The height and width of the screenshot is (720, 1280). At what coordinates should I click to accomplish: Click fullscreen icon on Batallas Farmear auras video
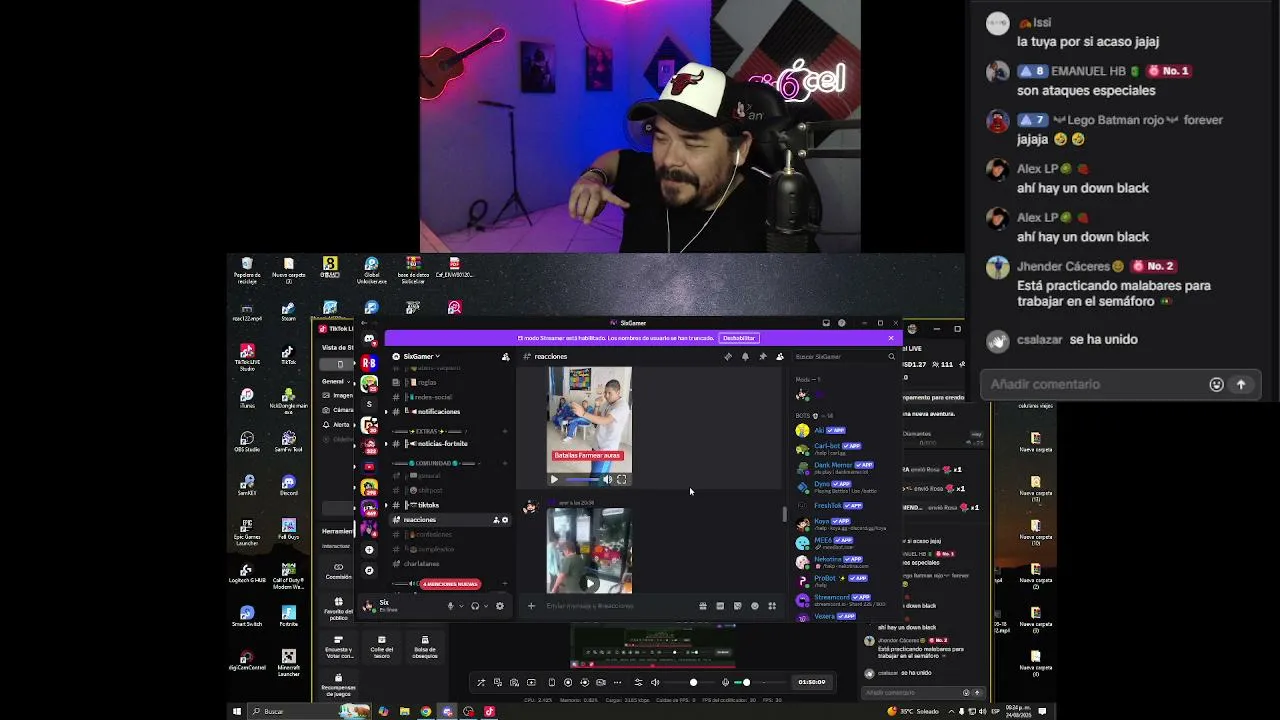pos(621,480)
